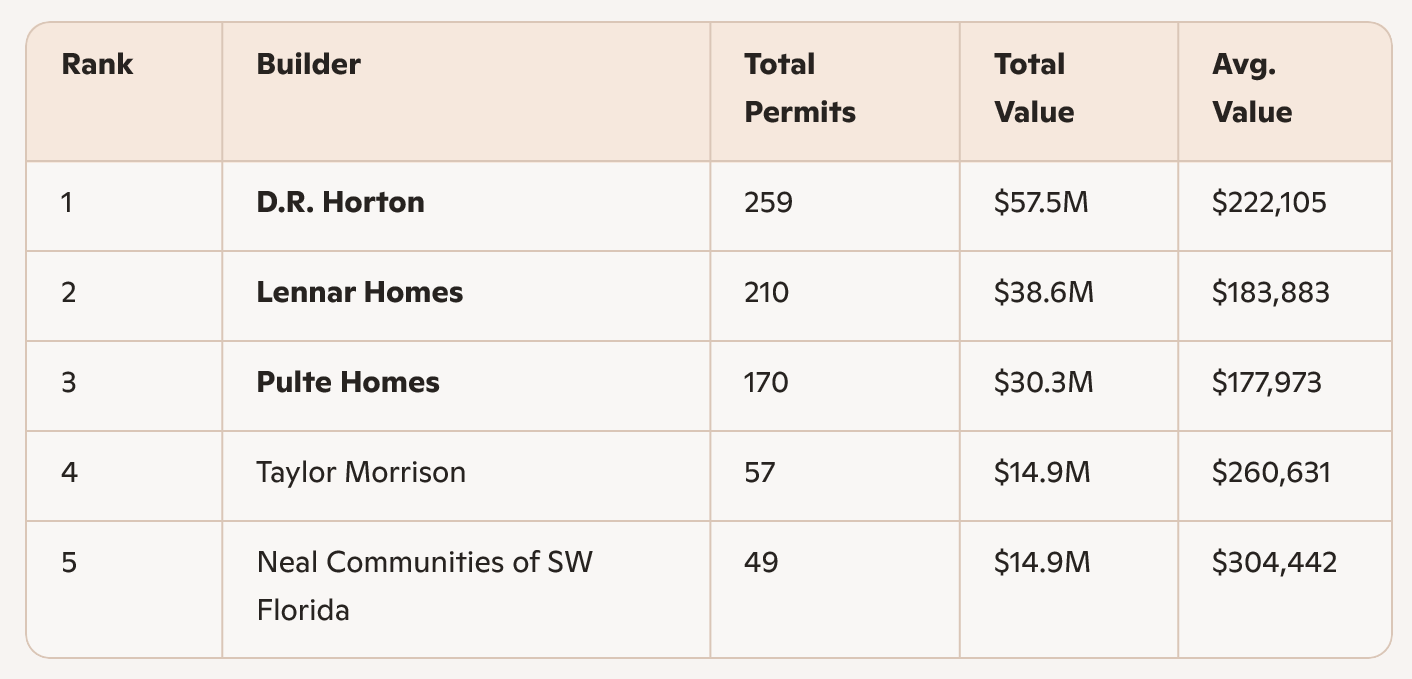
Task: Select Neal Communities of SW Florida
Action: tap(424, 585)
